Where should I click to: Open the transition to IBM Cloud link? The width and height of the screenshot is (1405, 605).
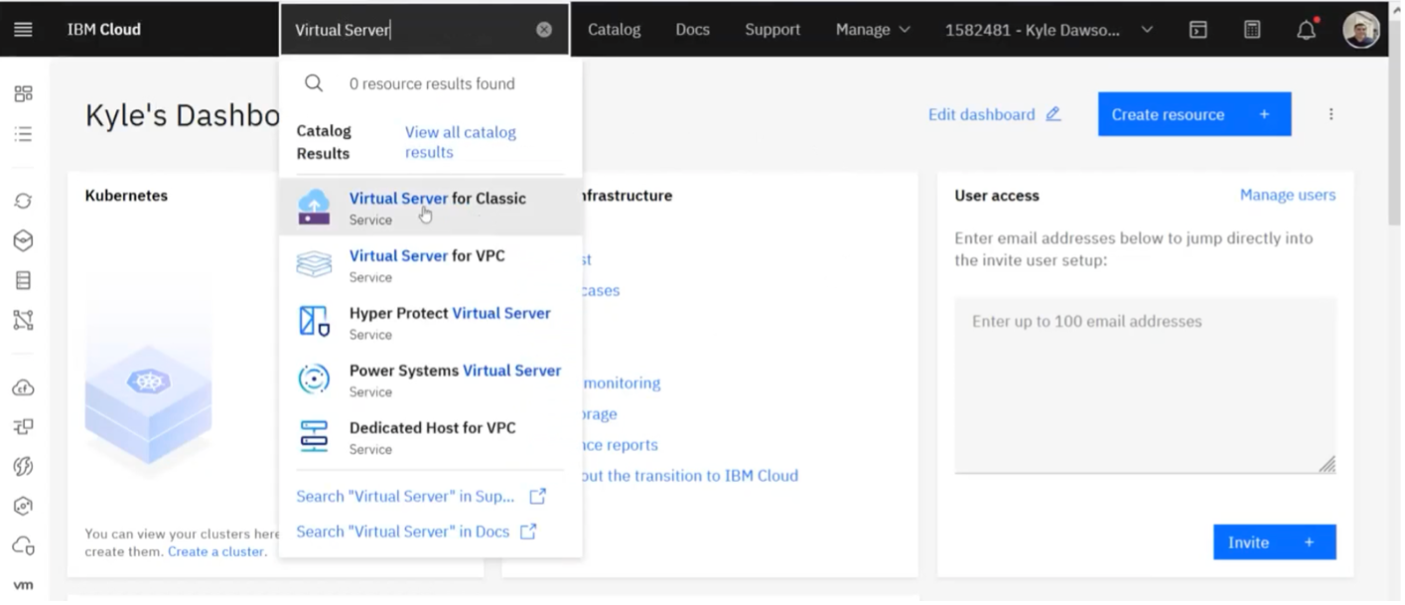click(x=690, y=476)
